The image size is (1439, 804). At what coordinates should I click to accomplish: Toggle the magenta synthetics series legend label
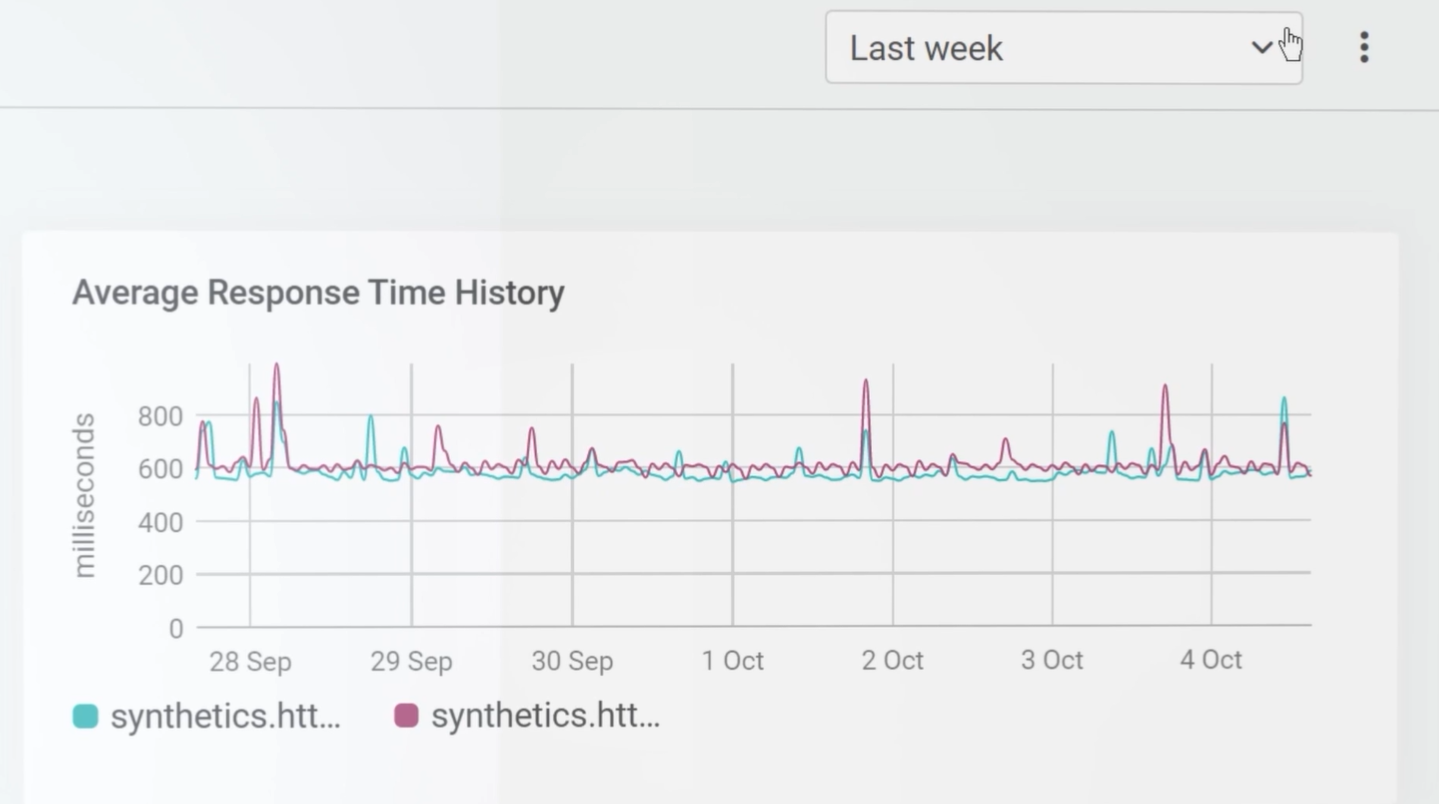545,716
